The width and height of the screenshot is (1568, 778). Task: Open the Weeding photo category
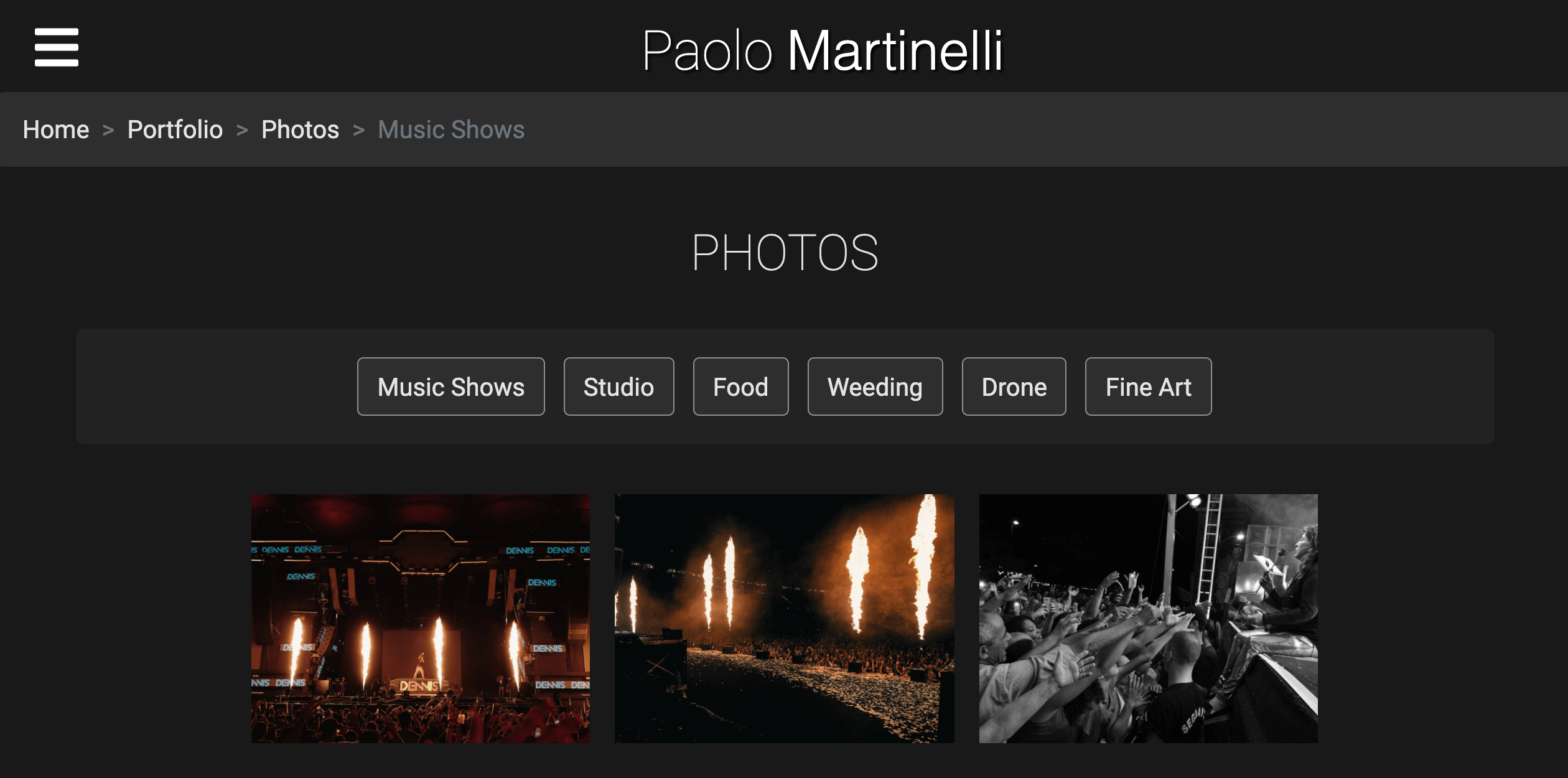[x=875, y=386]
